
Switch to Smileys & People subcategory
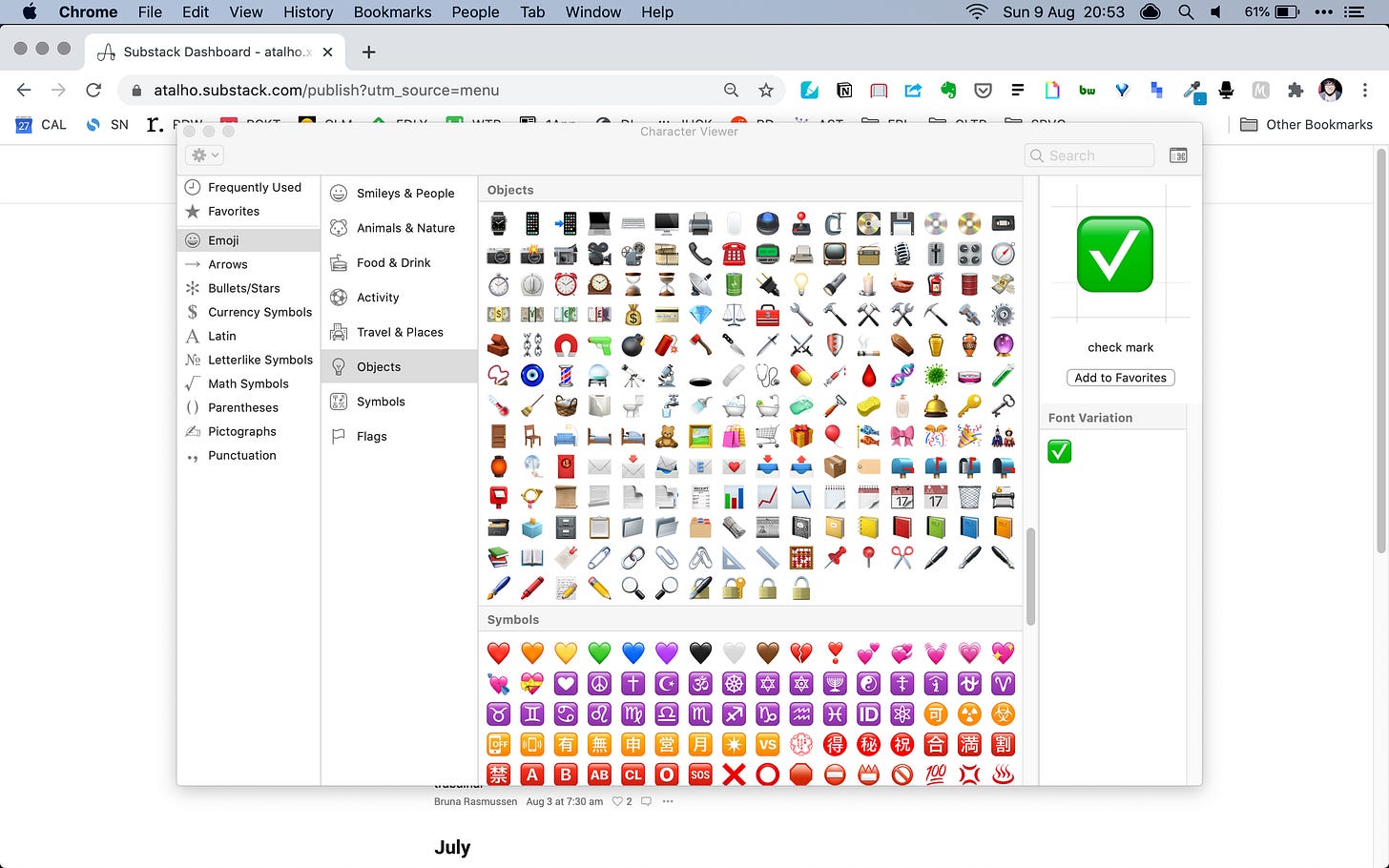[399, 193]
